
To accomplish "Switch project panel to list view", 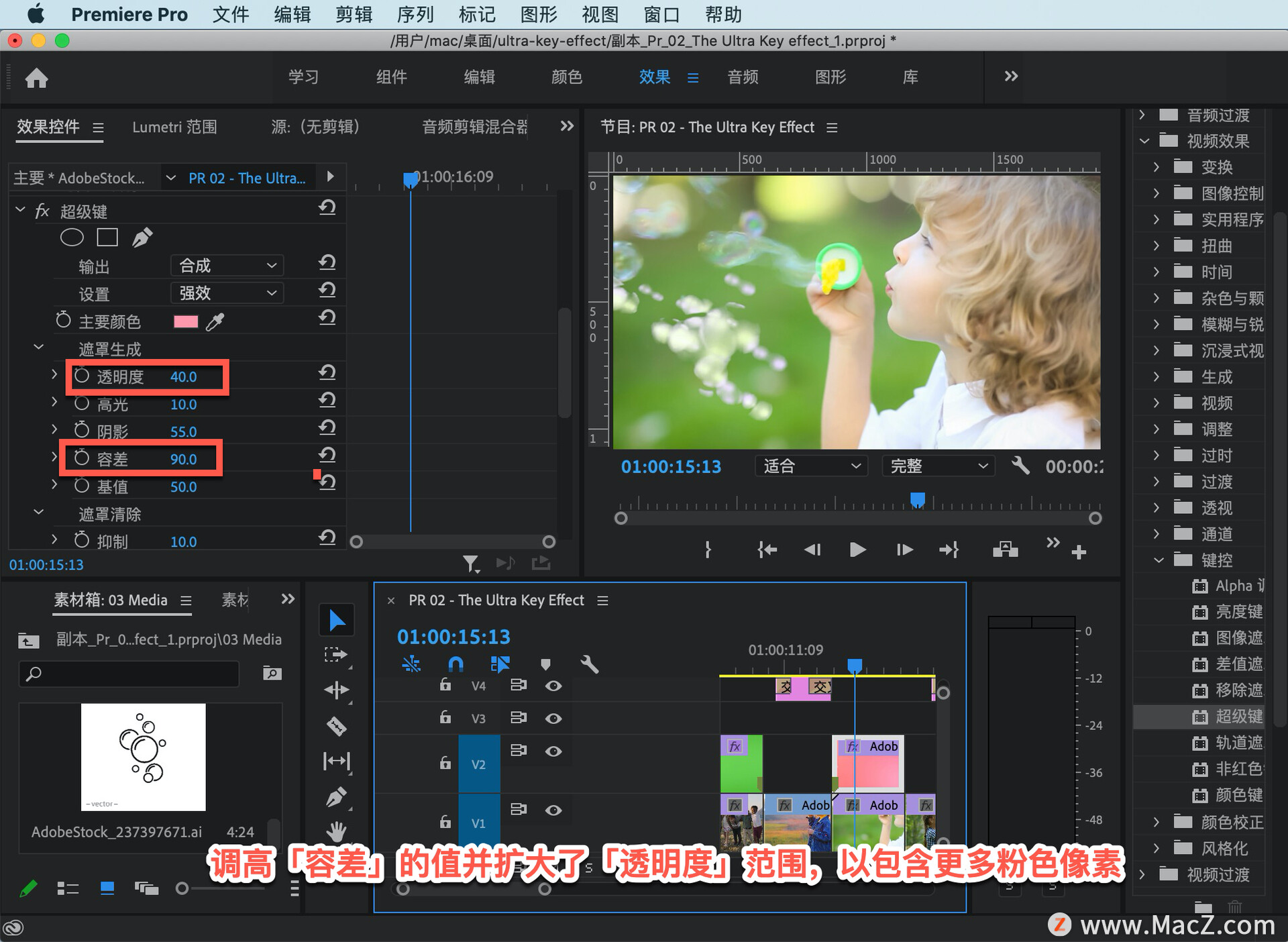I will coord(68,888).
